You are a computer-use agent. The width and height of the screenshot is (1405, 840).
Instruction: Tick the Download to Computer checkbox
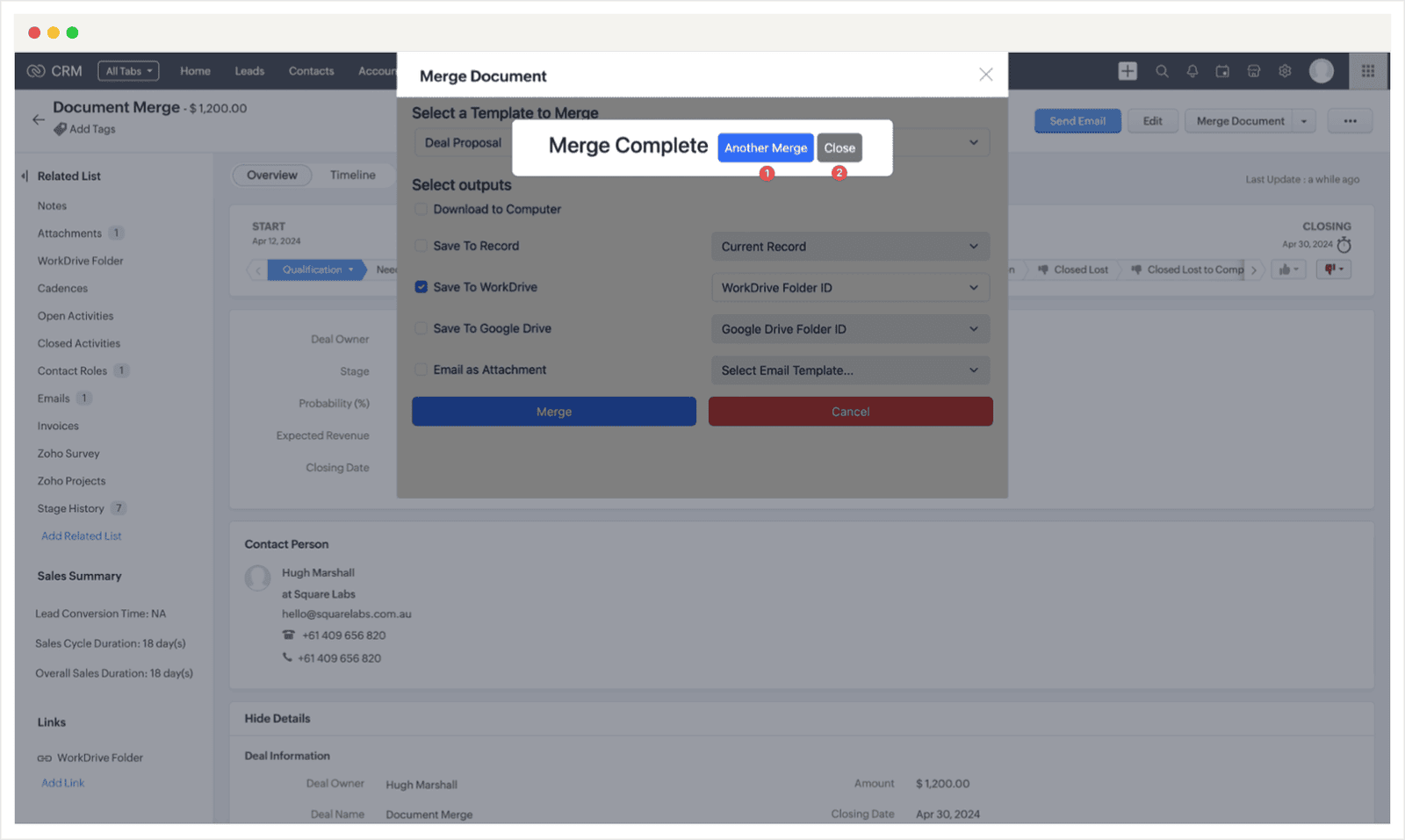point(421,209)
